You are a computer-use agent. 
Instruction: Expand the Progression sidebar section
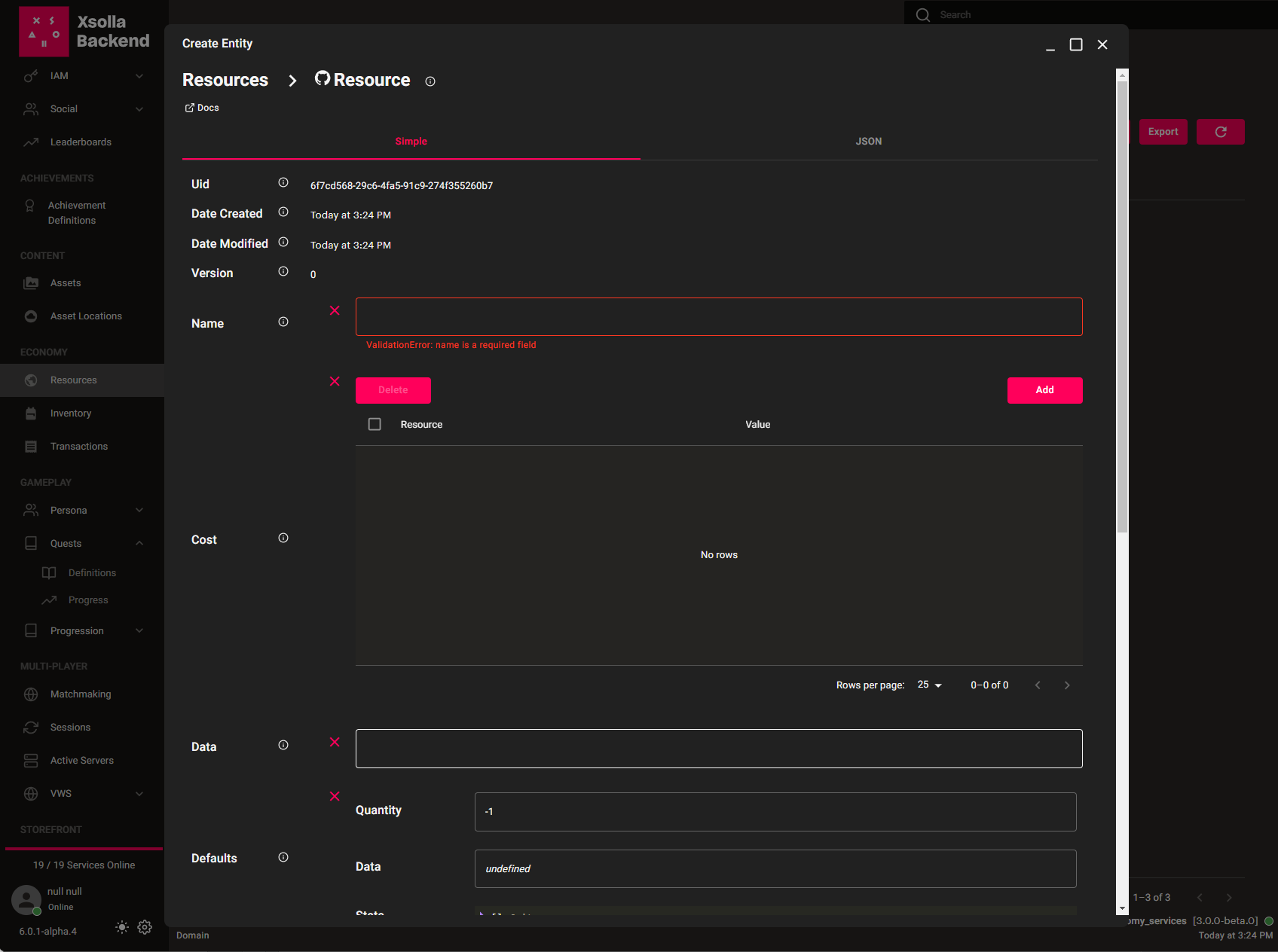click(x=139, y=631)
